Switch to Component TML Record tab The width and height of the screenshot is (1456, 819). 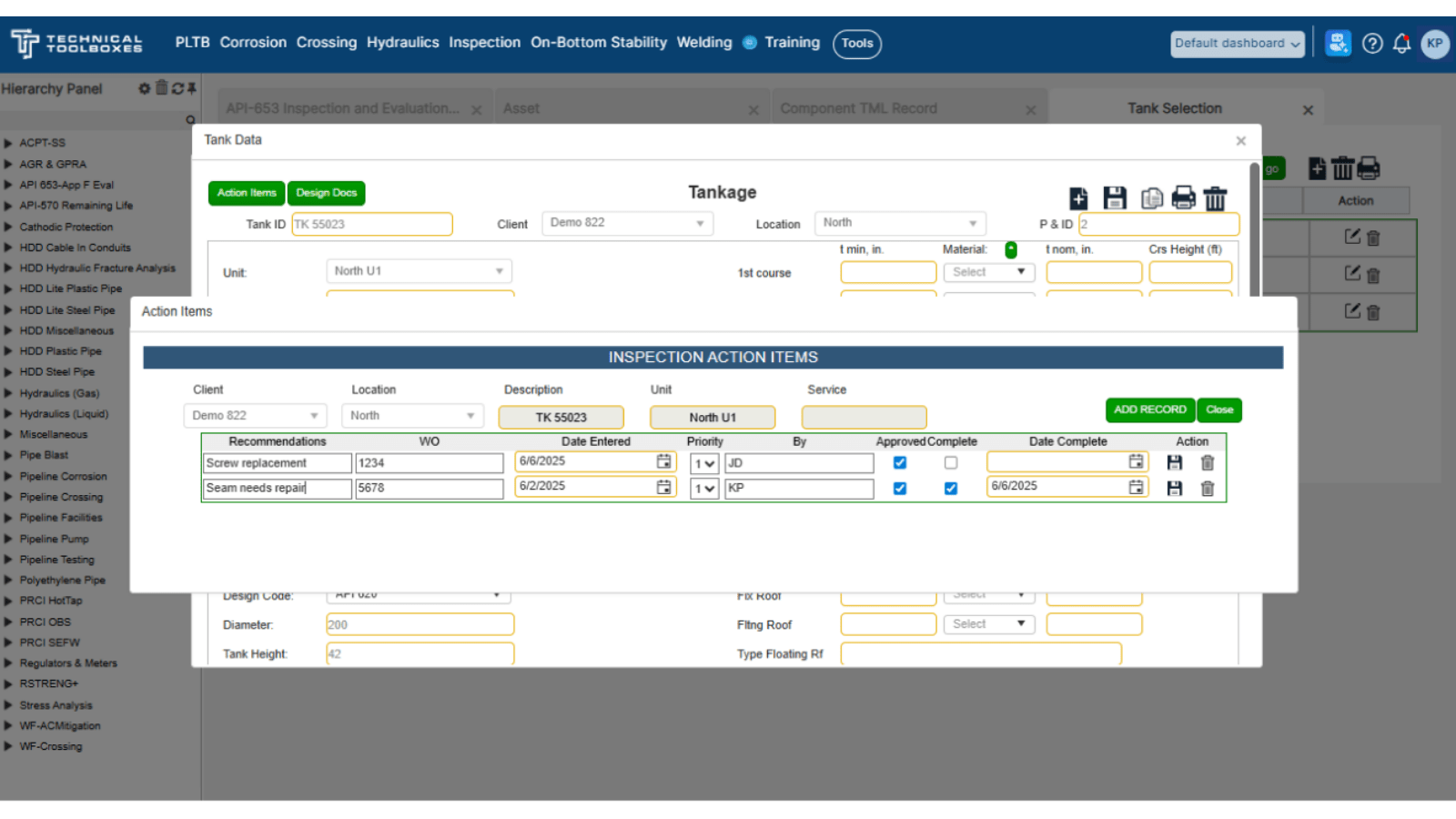(858, 108)
